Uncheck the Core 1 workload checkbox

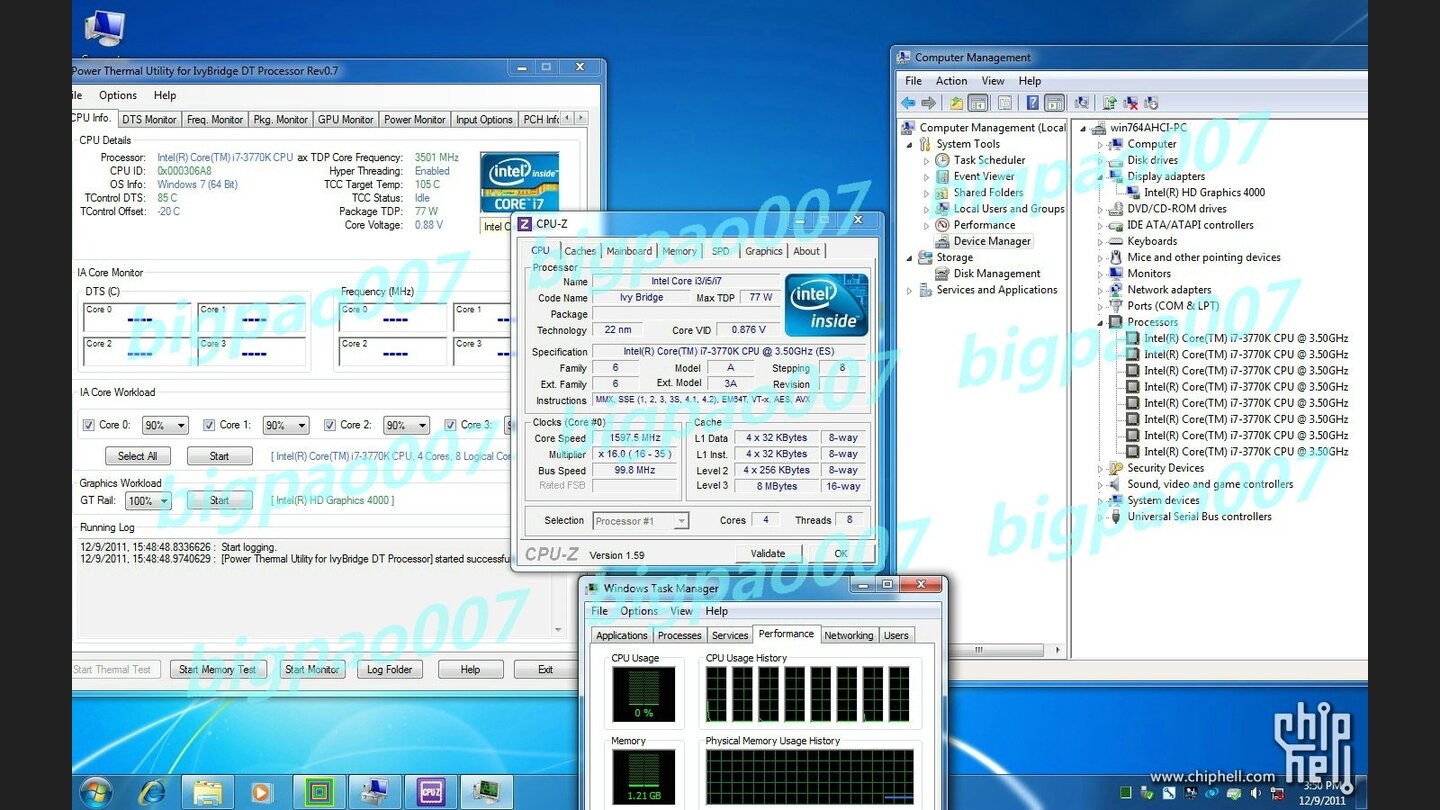[209, 425]
